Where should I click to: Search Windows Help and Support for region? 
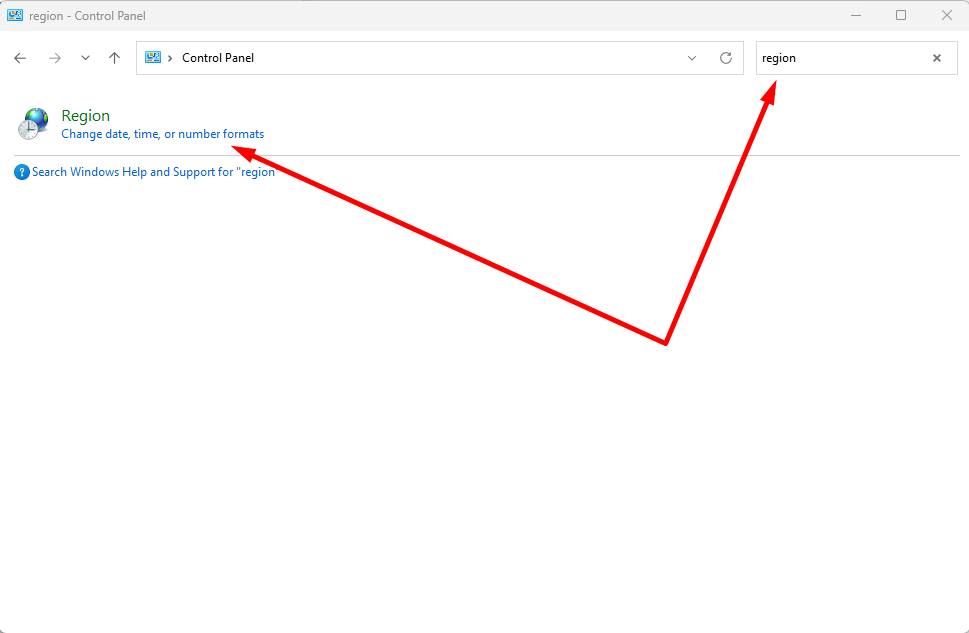(153, 172)
